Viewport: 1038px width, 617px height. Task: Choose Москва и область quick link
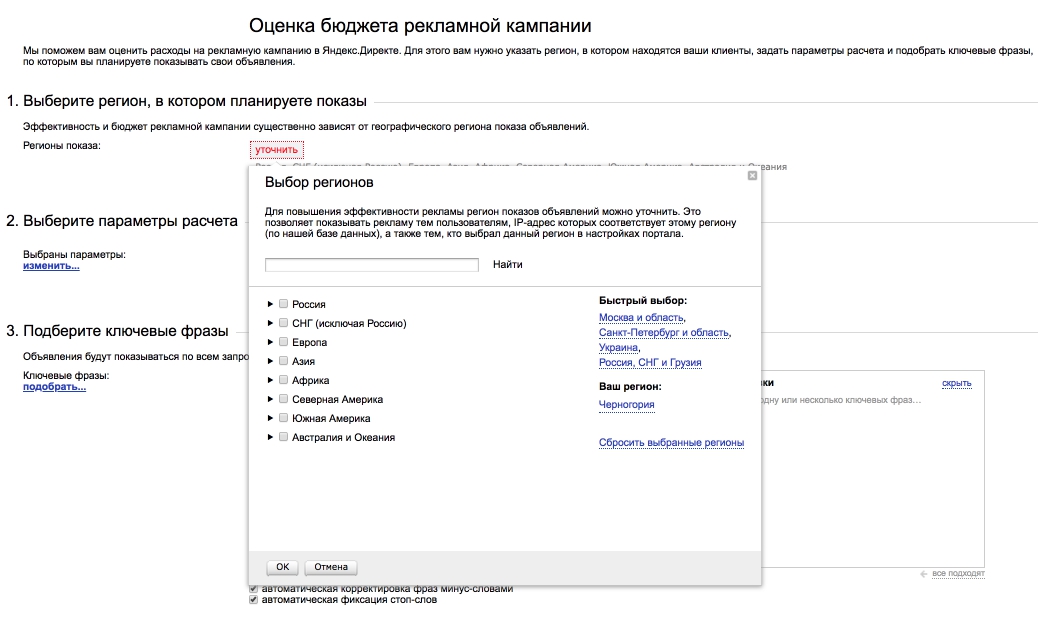(x=641, y=318)
